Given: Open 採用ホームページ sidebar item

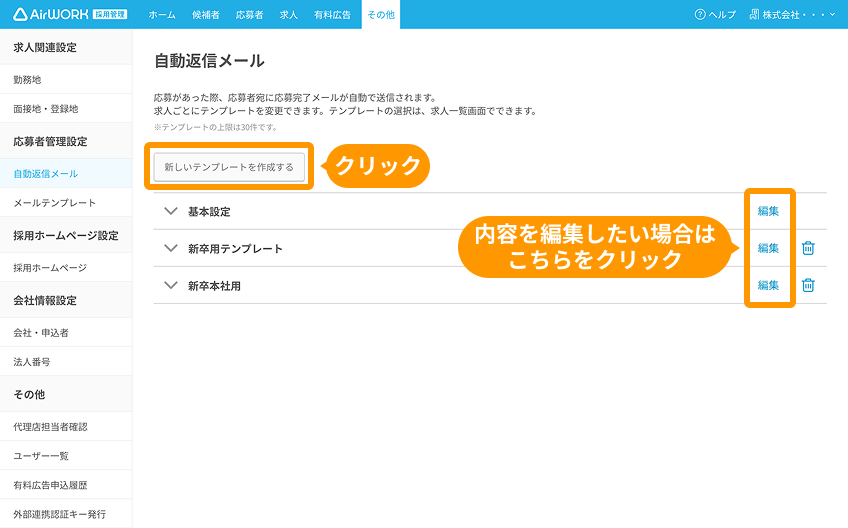Looking at the screenshot, I should 66,268.
